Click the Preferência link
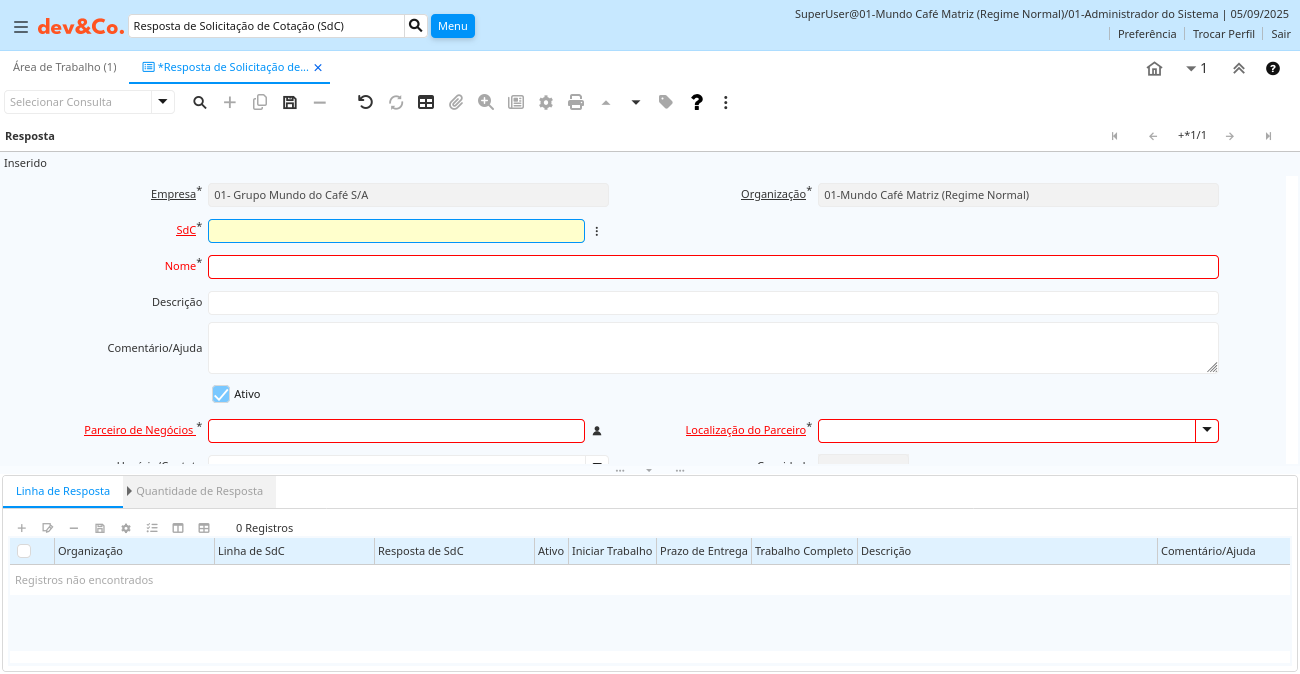Screen dimensions: 1300x674 [1146, 34]
